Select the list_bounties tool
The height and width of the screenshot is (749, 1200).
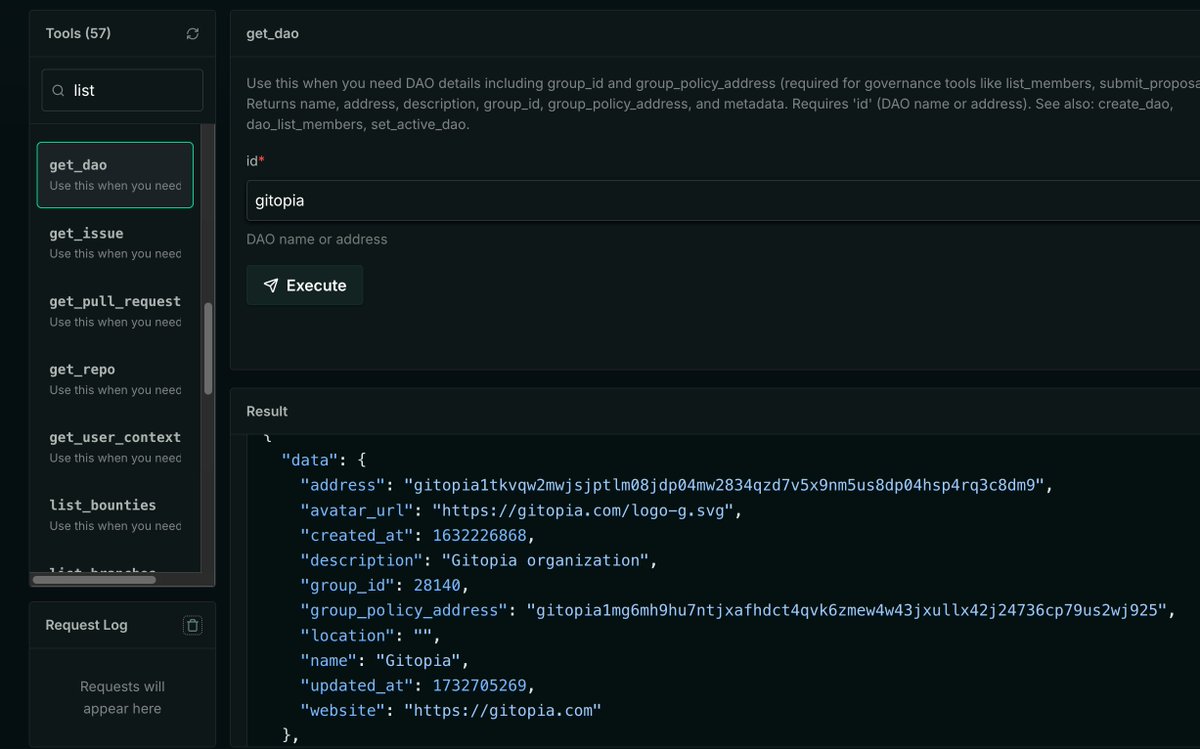[x=115, y=515]
